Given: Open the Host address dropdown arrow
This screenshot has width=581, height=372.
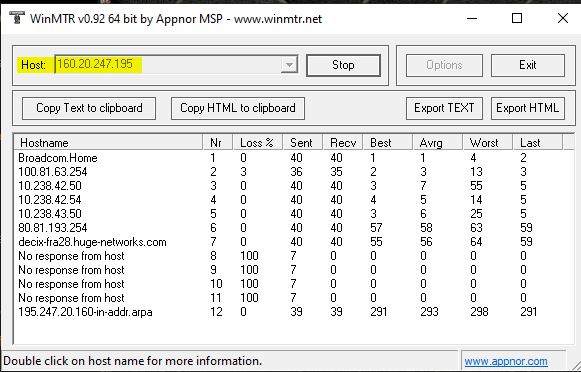Looking at the screenshot, I should point(289,65).
